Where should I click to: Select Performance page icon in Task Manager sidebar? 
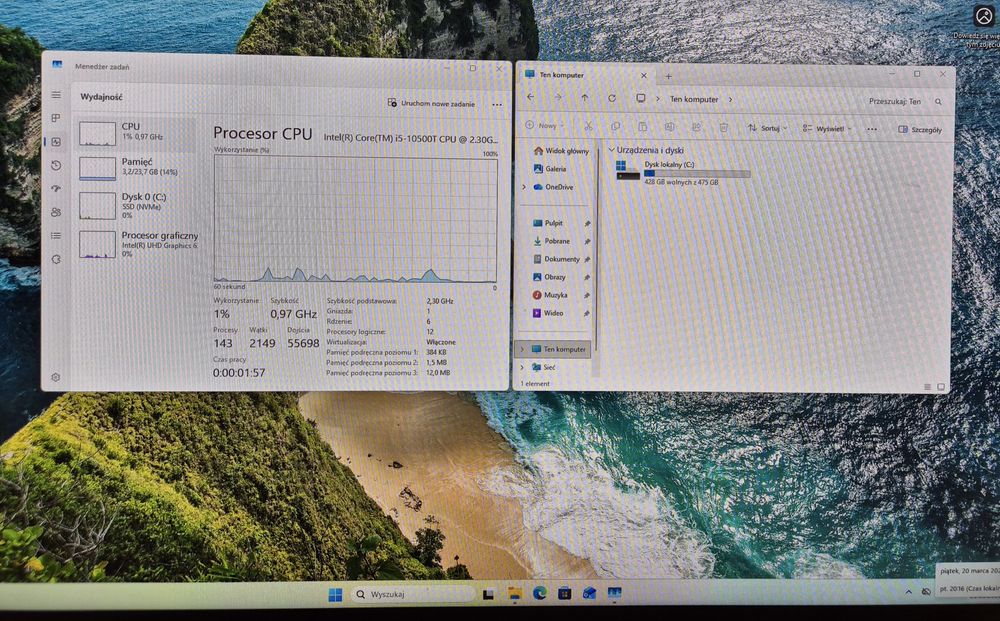pos(56,142)
